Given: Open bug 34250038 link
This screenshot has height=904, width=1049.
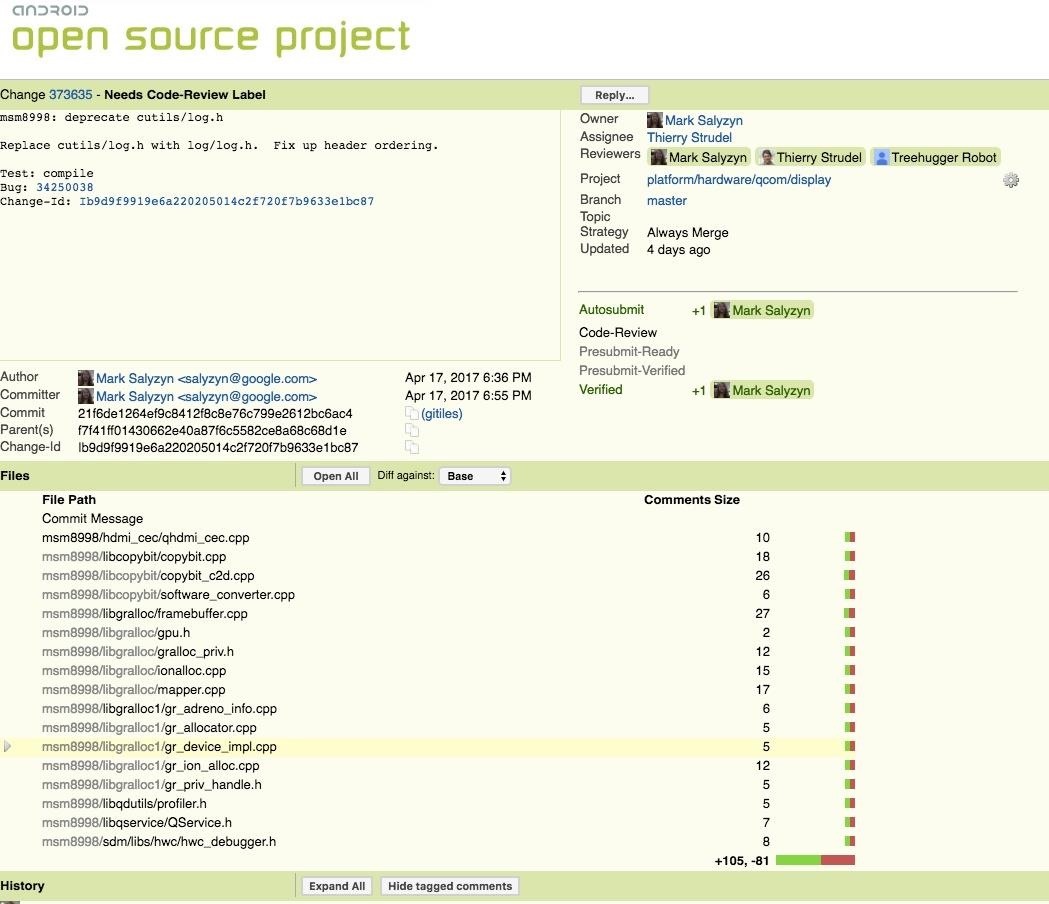Looking at the screenshot, I should click(64, 187).
